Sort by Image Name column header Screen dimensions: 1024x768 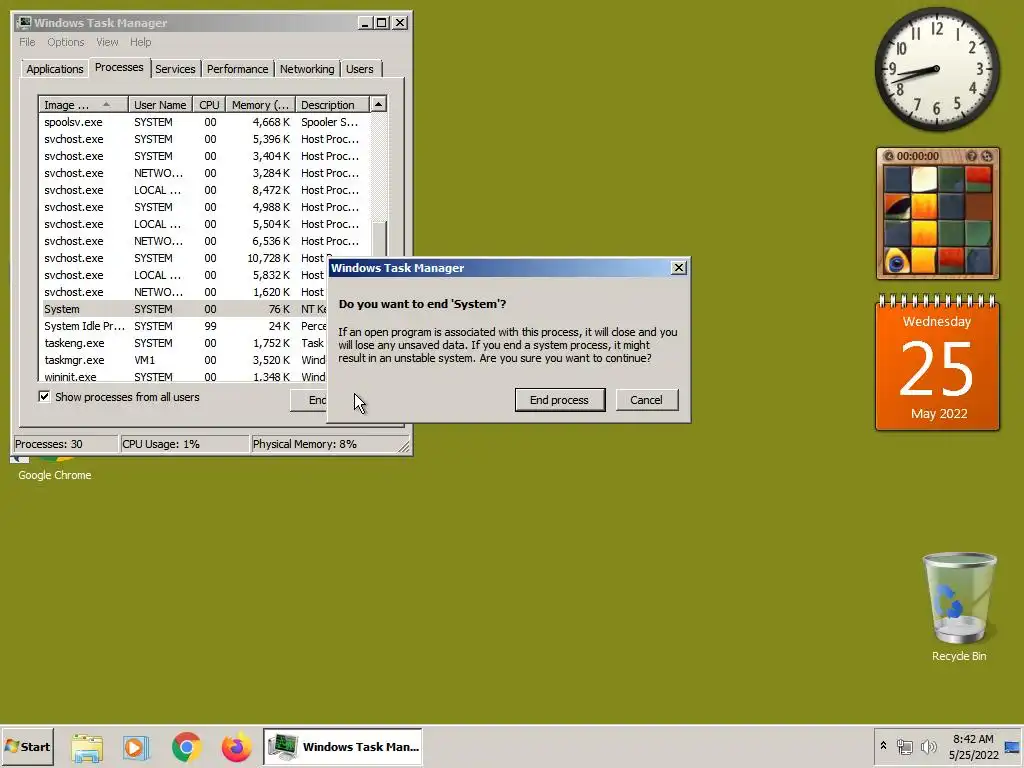pyautogui.click(x=83, y=104)
